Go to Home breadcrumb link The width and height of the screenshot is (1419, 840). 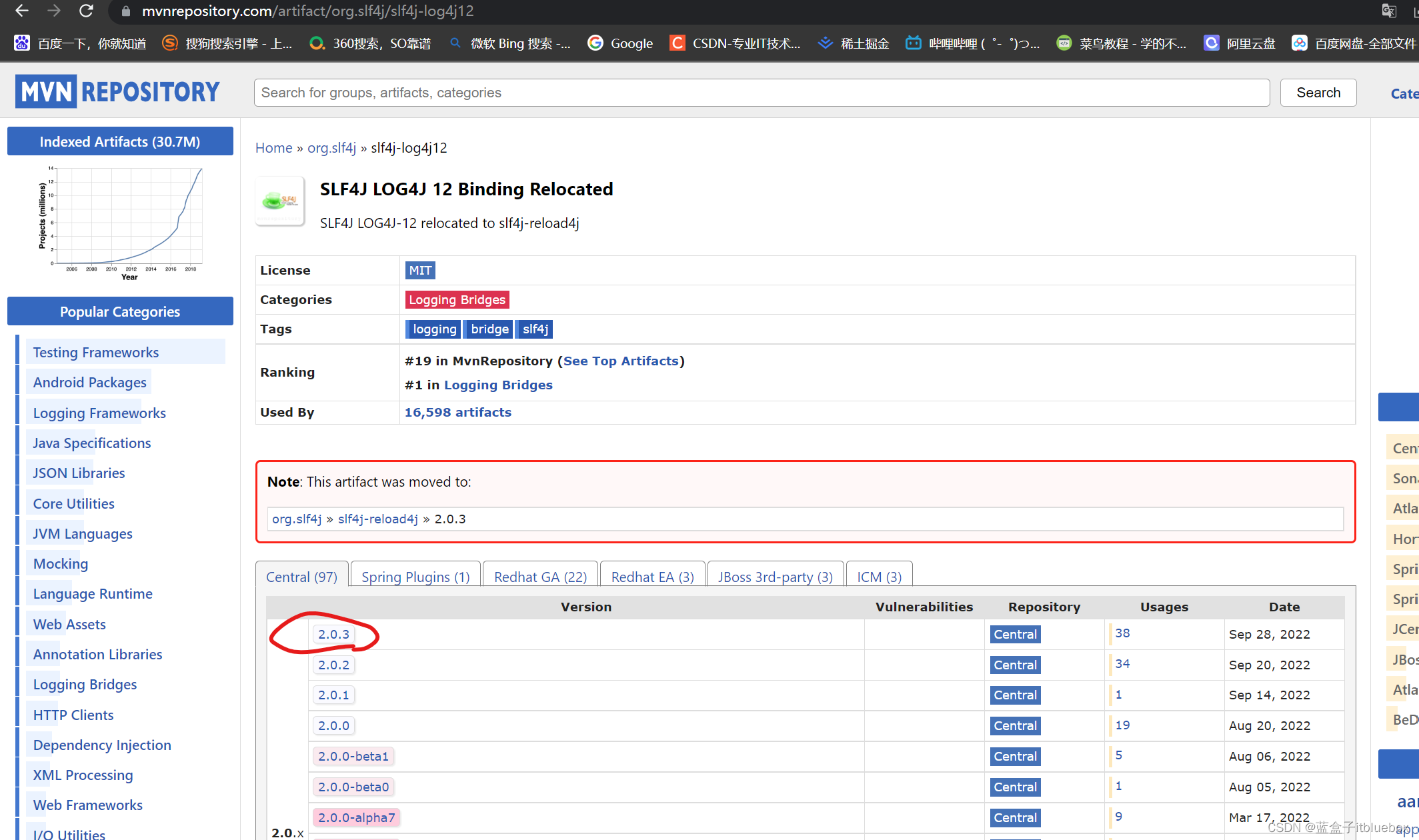tap(274, 148)
